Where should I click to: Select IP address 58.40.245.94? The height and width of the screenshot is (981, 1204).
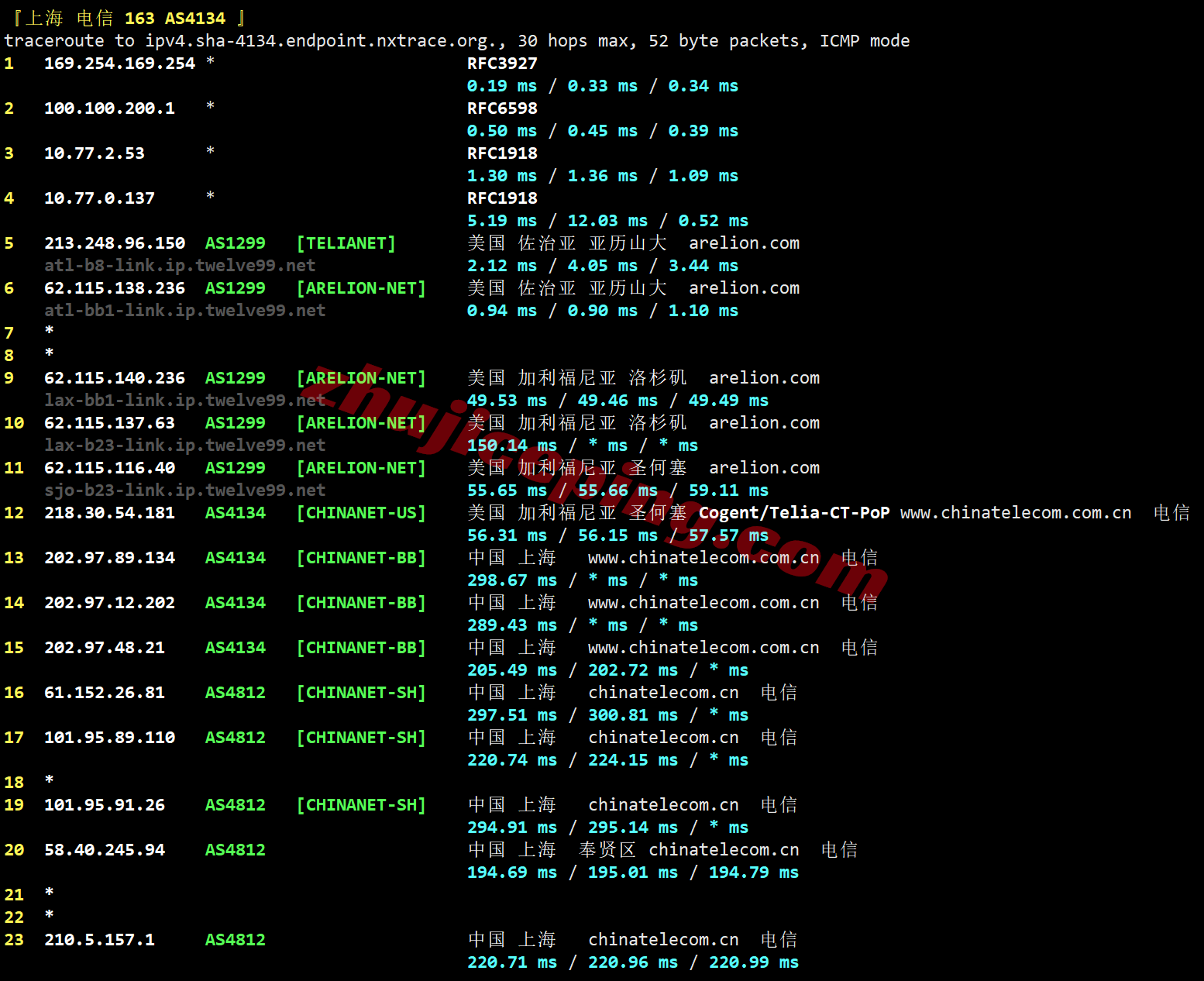tap(105, 850)
